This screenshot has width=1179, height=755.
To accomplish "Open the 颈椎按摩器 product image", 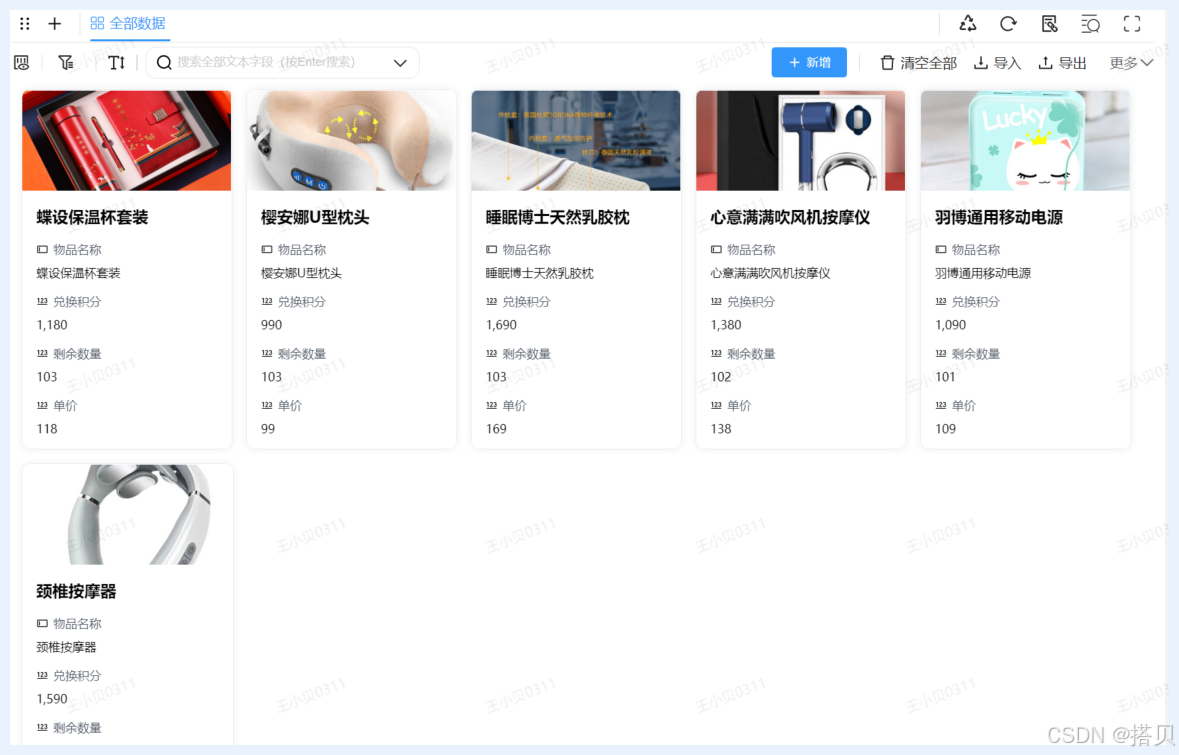I will pos(126,514).
